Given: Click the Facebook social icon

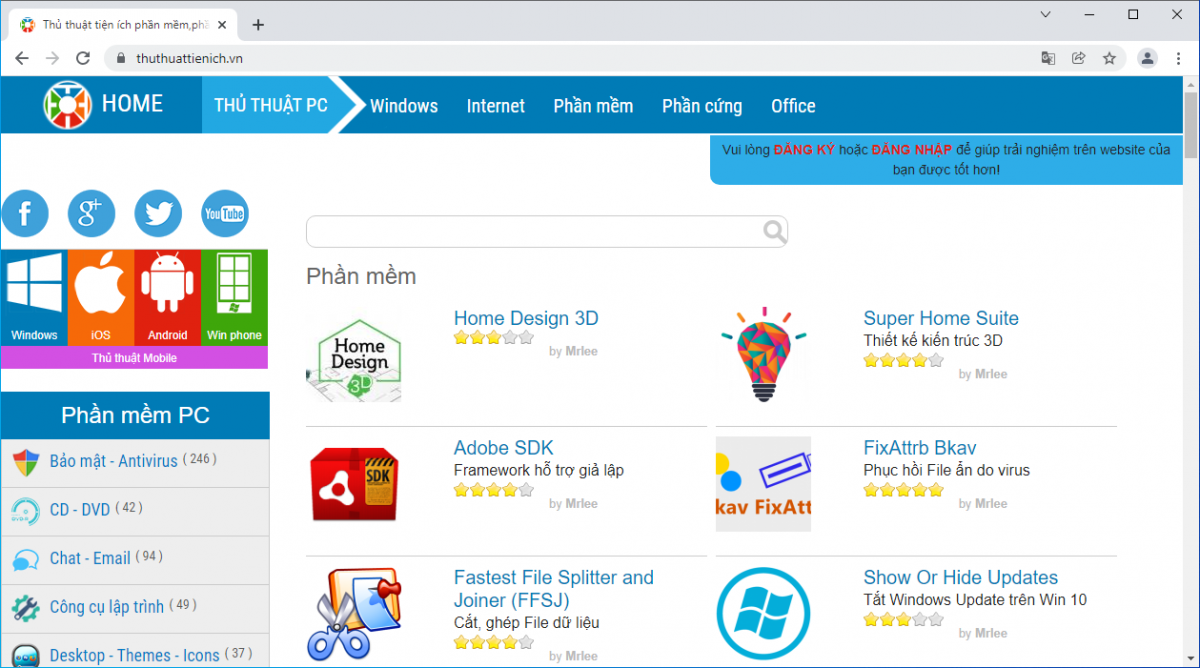Looking at the screenshot, I should click(x=25, y=213).
